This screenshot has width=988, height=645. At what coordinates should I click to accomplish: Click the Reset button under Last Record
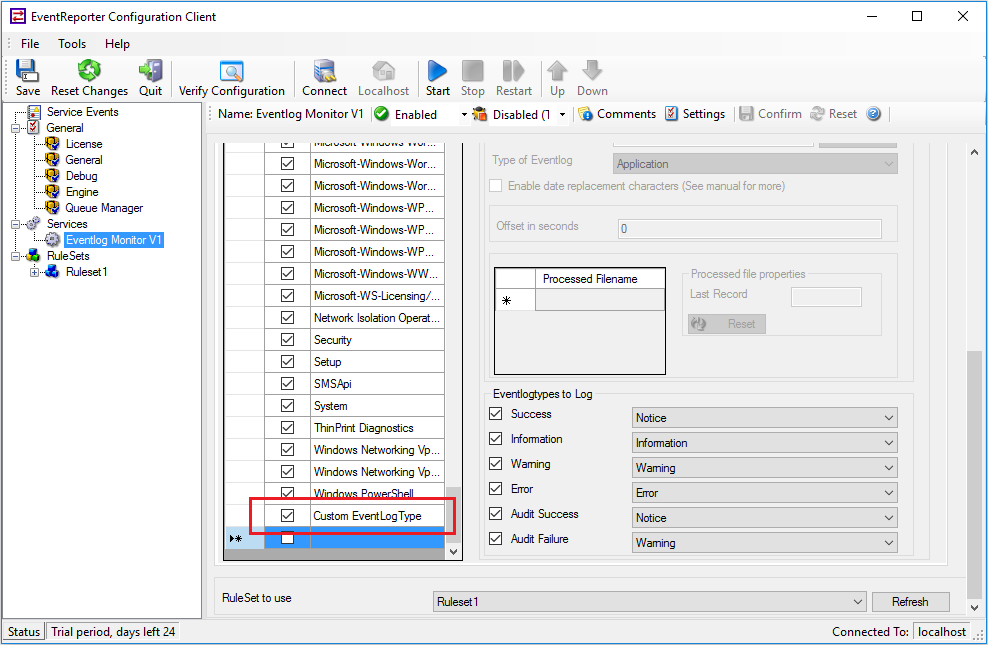(727, 324)
